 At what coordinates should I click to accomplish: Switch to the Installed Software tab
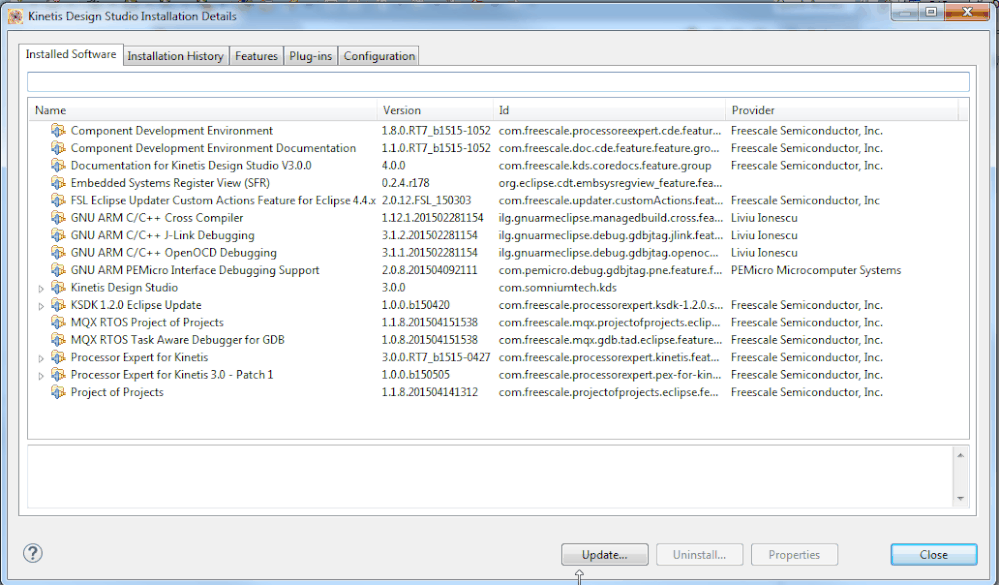(71, 55)
